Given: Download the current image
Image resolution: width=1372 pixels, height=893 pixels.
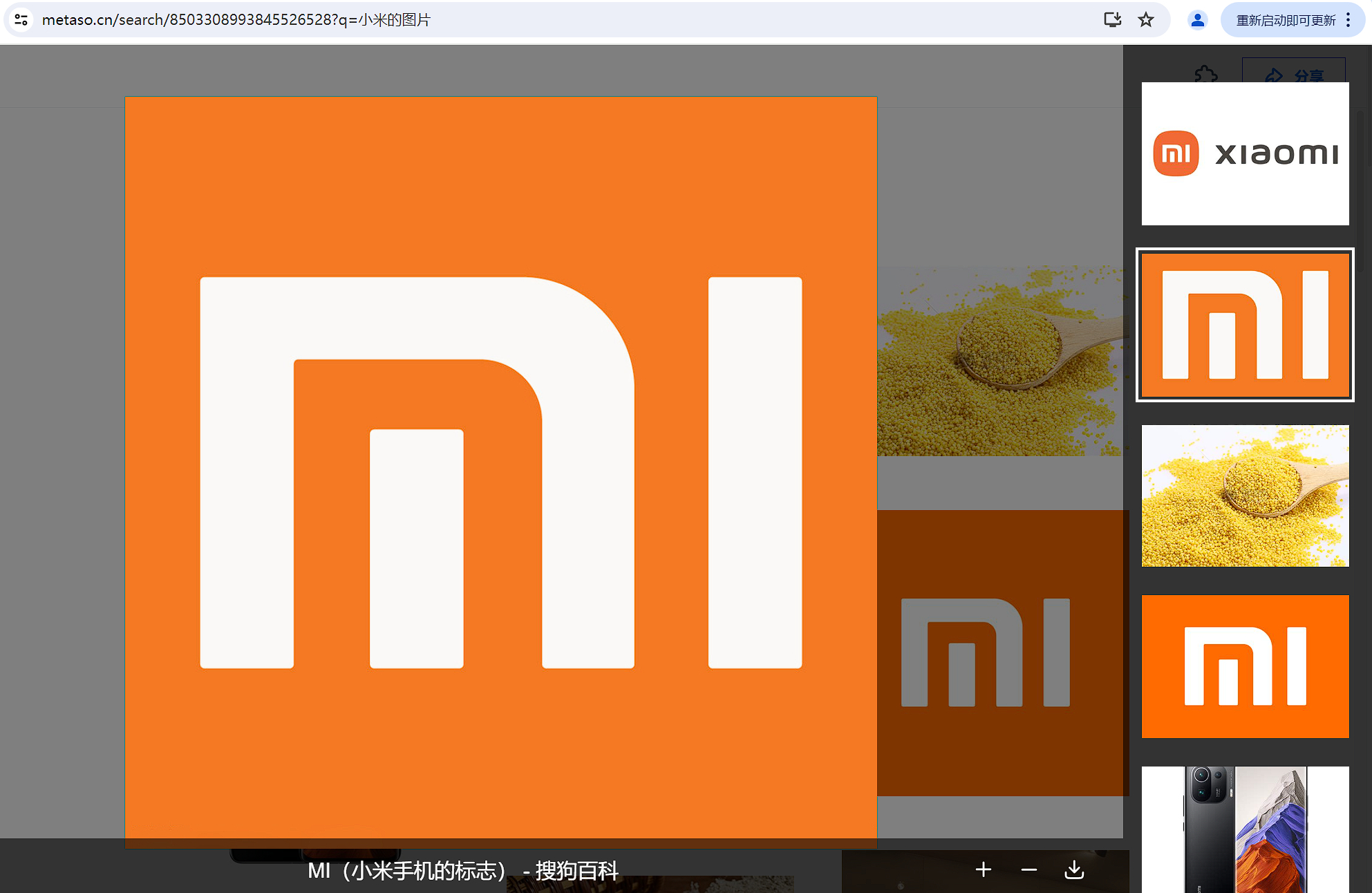Looking at the screenshot, I should (1074, 869).
